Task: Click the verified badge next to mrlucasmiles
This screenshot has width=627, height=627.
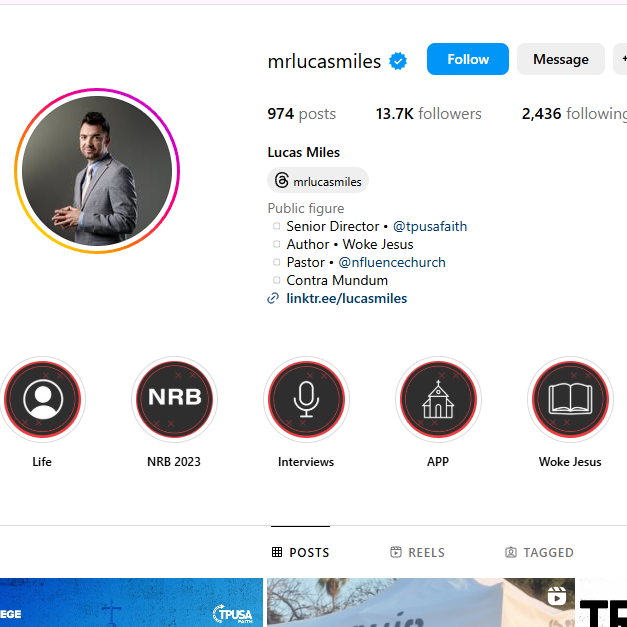Action: (398, 61)
